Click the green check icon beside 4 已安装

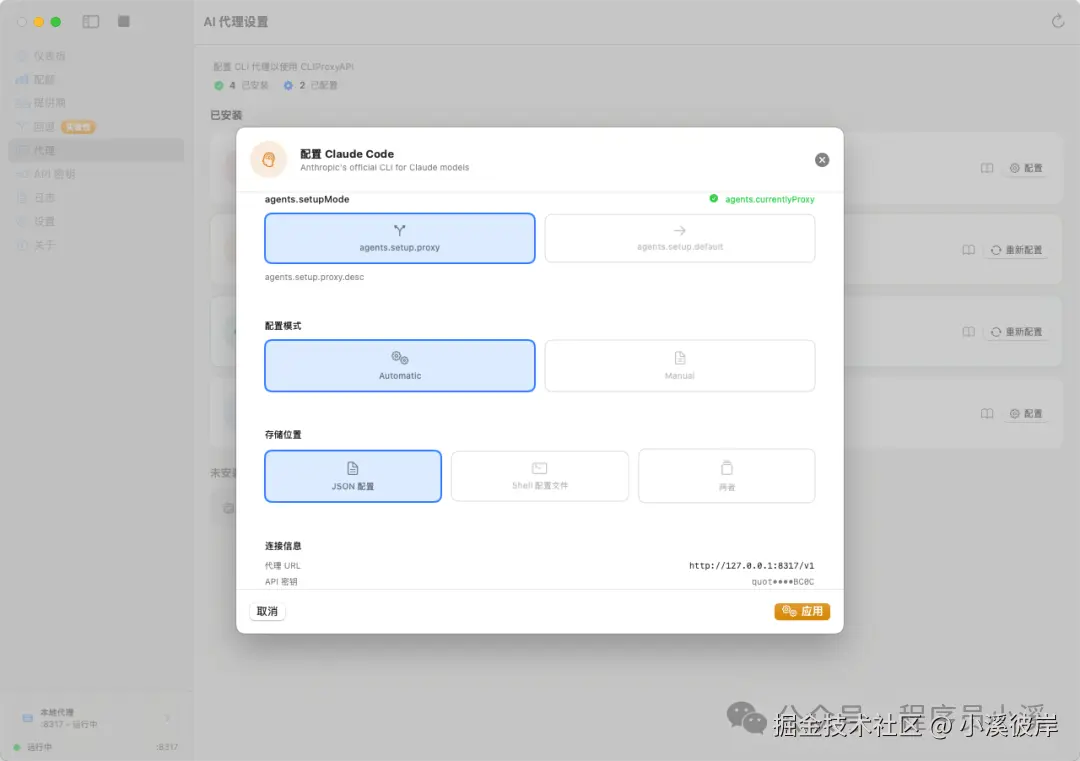coord(219,85)
